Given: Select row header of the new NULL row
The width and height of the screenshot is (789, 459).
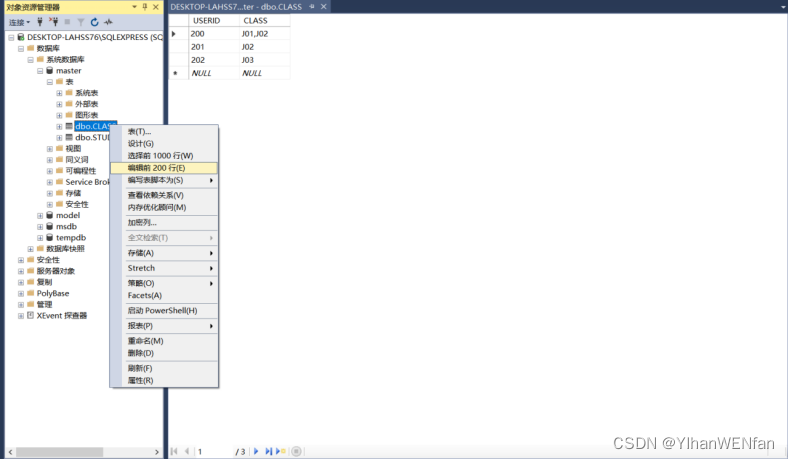Looking at the screenshot, I should (178, 73).
